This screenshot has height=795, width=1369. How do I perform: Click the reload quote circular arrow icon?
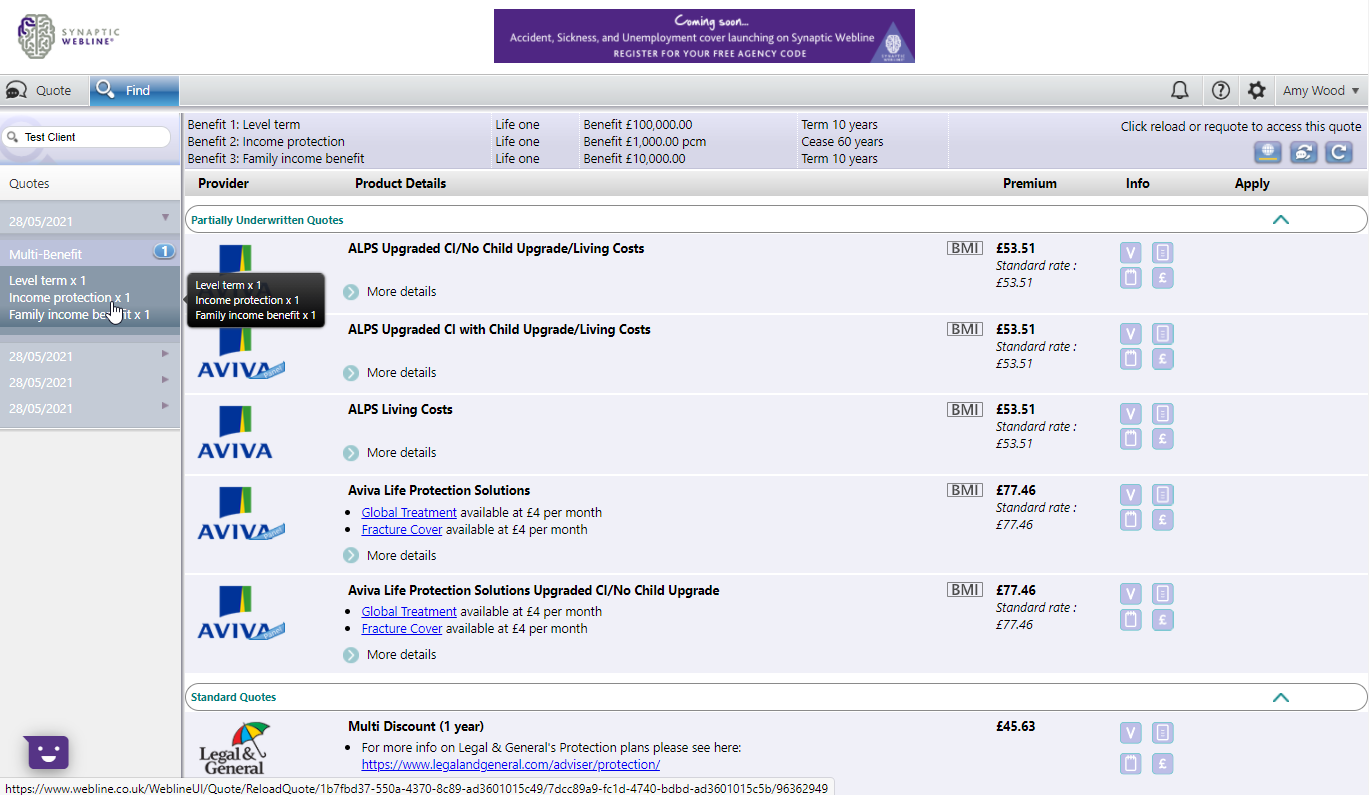click(1339, 152)
